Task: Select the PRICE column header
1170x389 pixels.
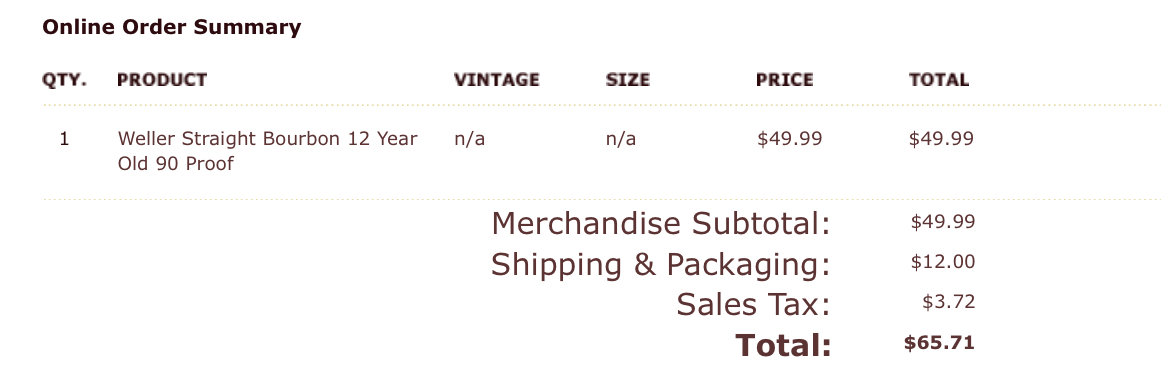Action: pos(784,80)
